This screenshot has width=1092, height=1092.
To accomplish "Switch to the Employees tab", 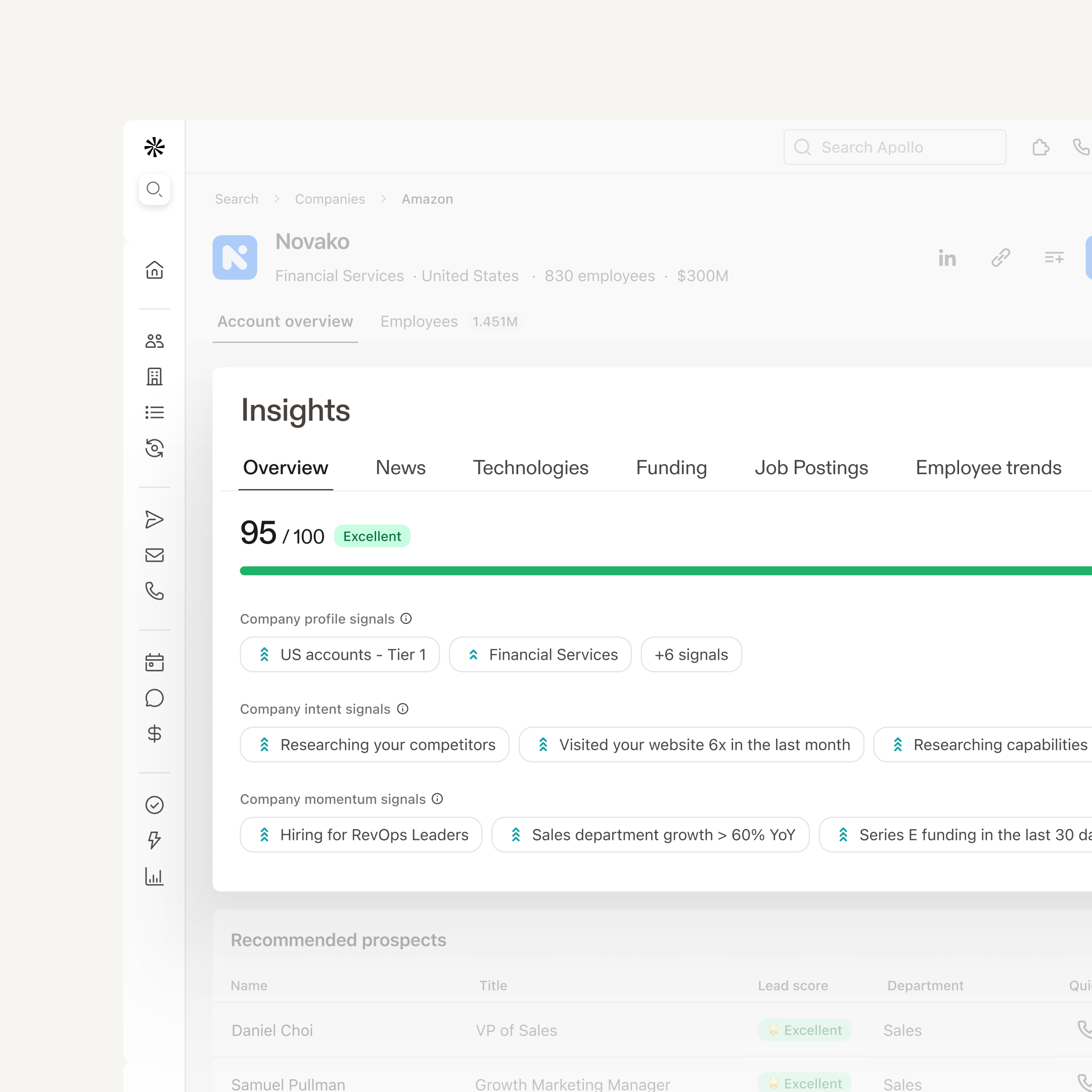I will click(418, 321).
